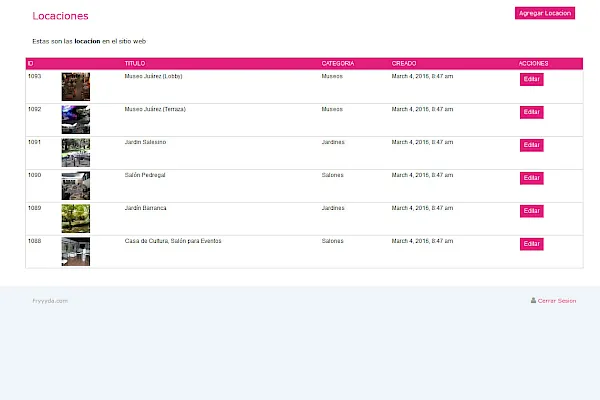Click created date in Museo Juárez (Lobby) row

pos(422,76)
